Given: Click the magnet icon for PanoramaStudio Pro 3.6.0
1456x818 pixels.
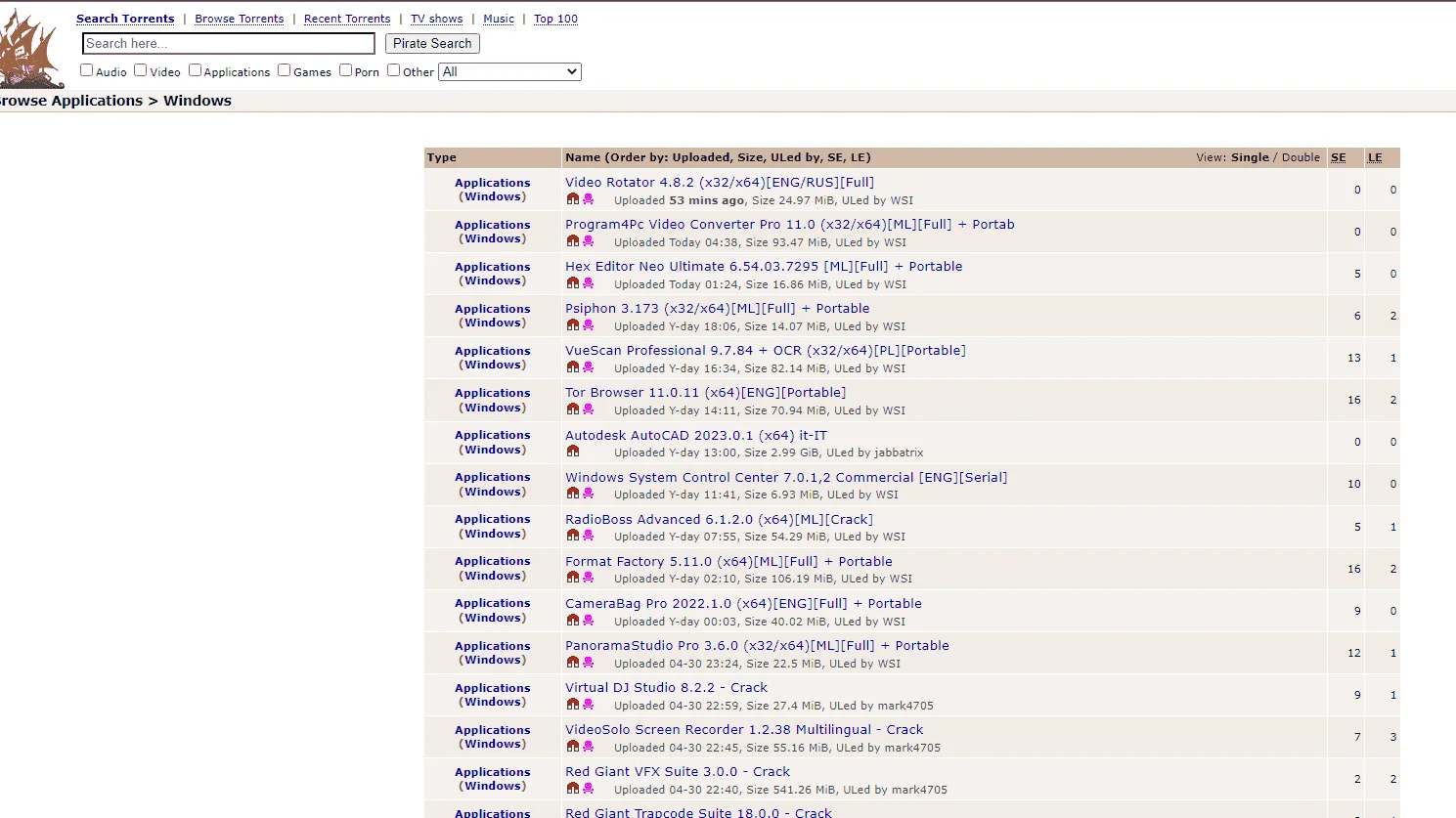Looking at the screenshot, I should (573, 663).
